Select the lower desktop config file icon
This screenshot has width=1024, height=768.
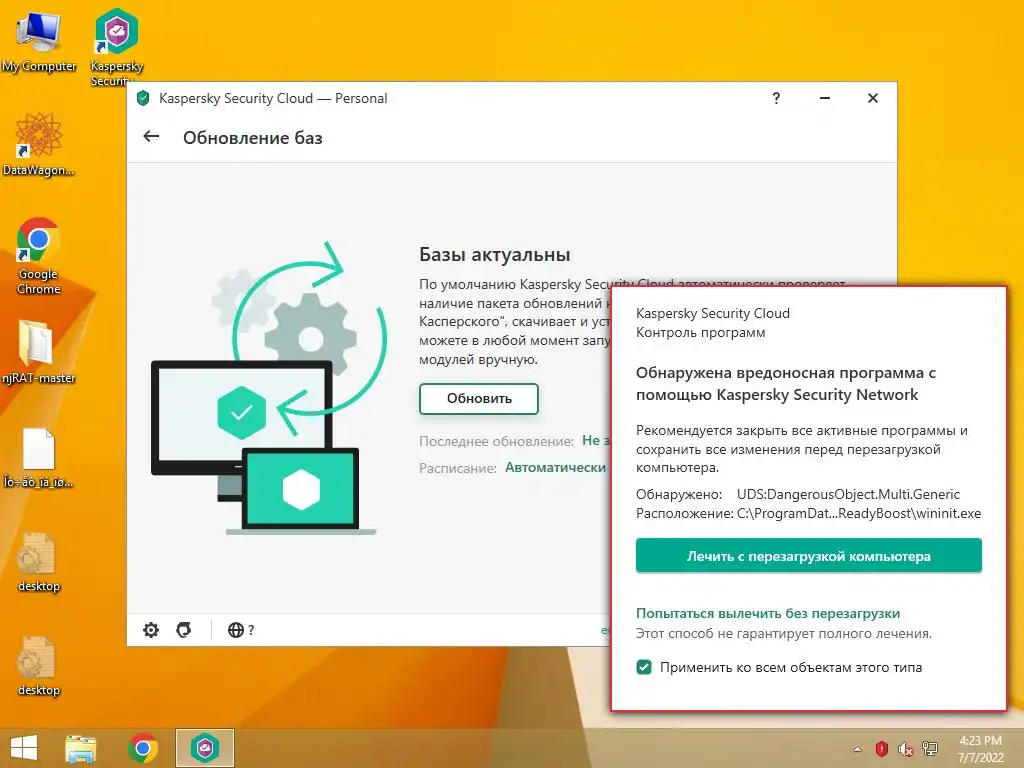(39, 666)
